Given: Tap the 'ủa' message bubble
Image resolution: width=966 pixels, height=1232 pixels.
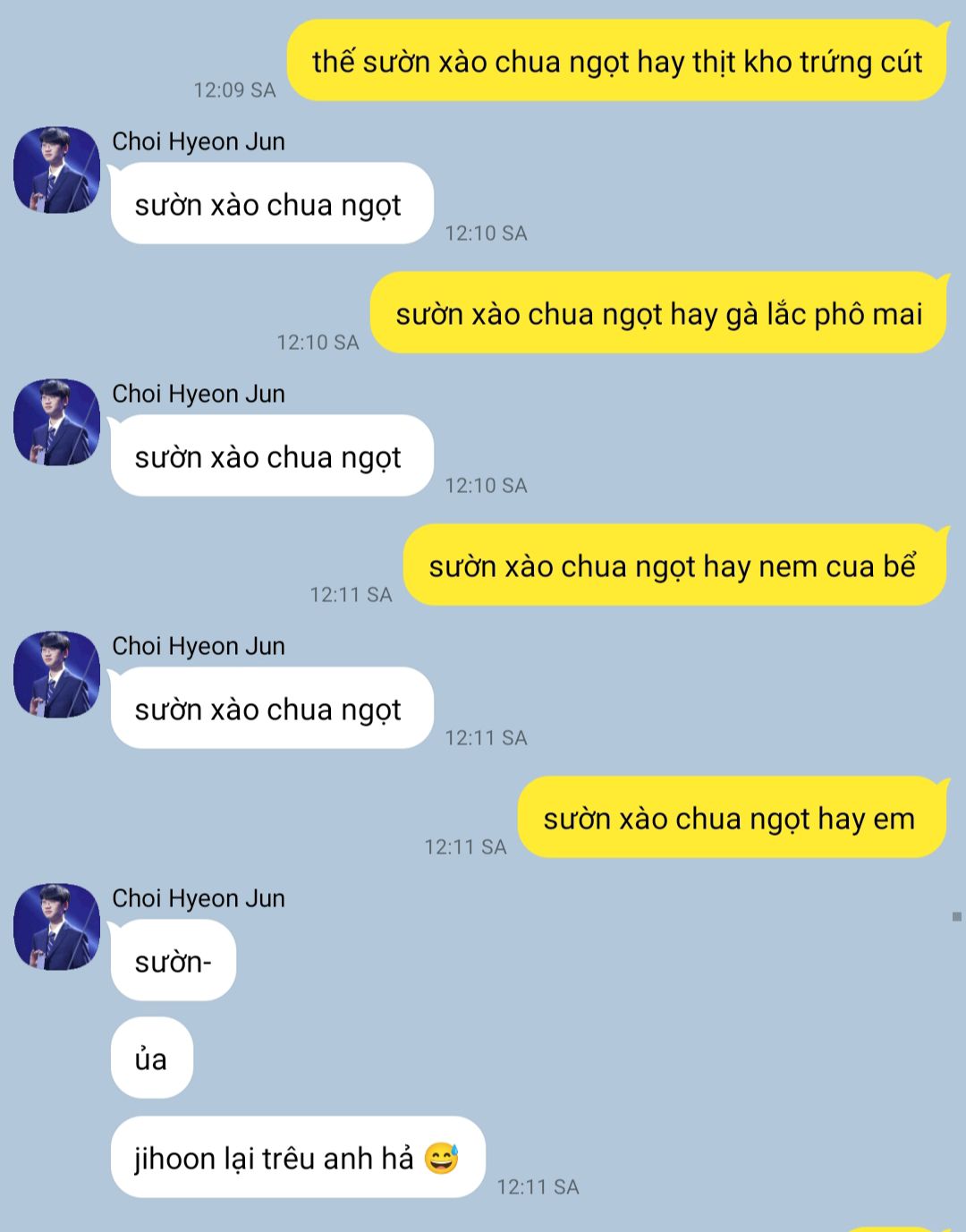Looking at the screenshot, I should pos(151,1058).
